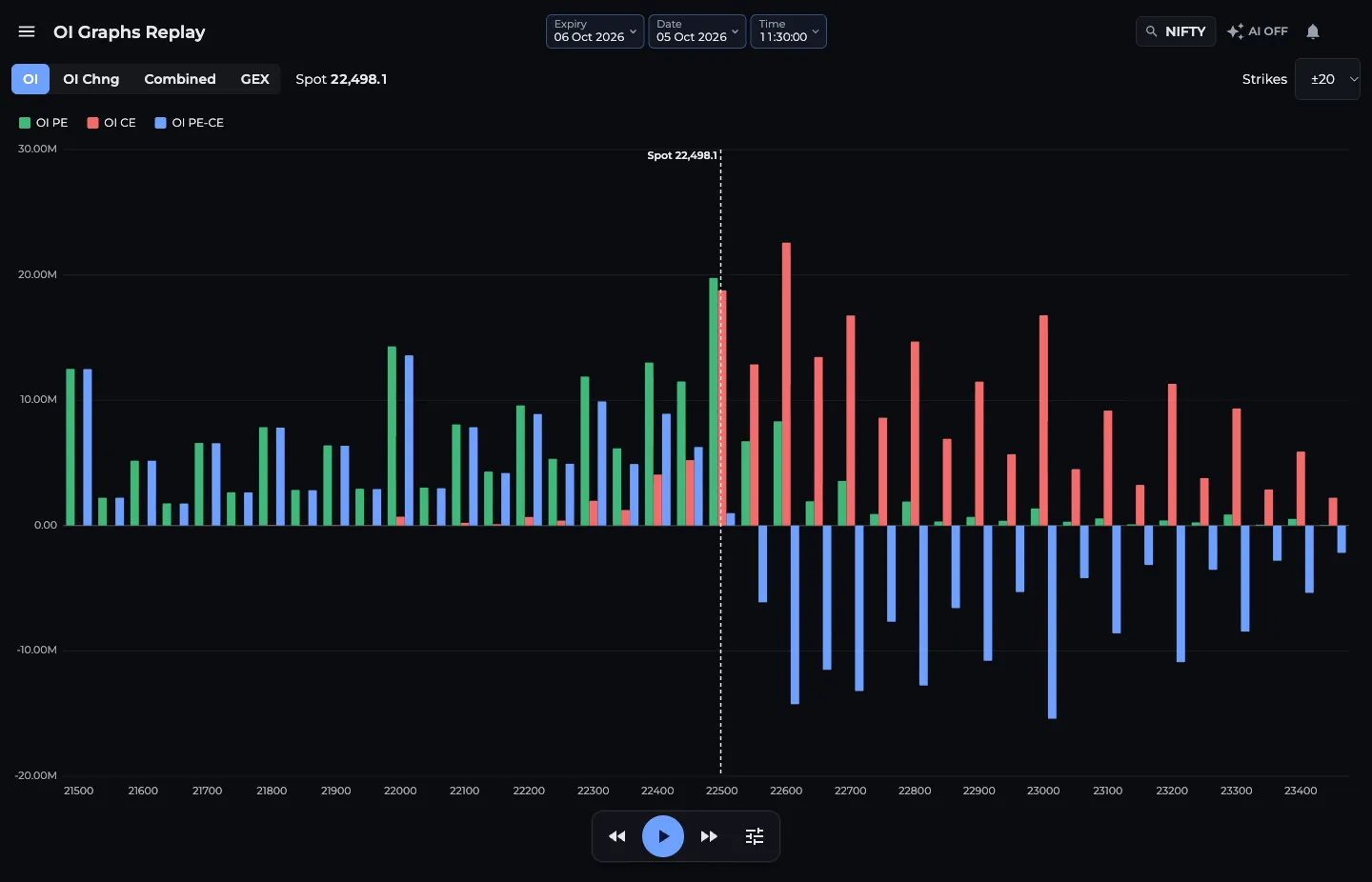1372x882 pixels.
Task: Switch to the OI Chng tab
Action: (x=91, y=79)
